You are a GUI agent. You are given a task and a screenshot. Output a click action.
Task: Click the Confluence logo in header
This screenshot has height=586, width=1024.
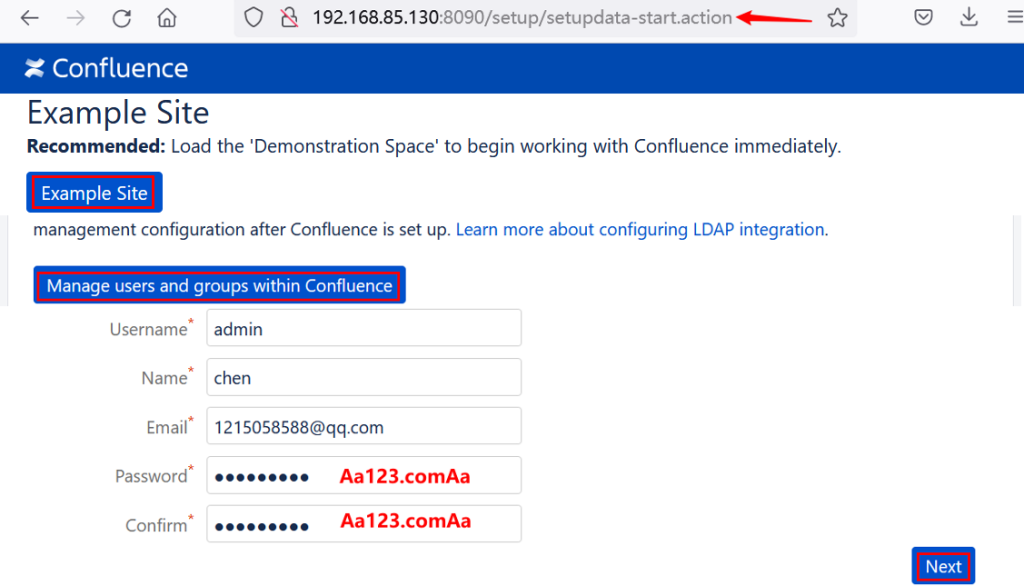tap(106, 68)
